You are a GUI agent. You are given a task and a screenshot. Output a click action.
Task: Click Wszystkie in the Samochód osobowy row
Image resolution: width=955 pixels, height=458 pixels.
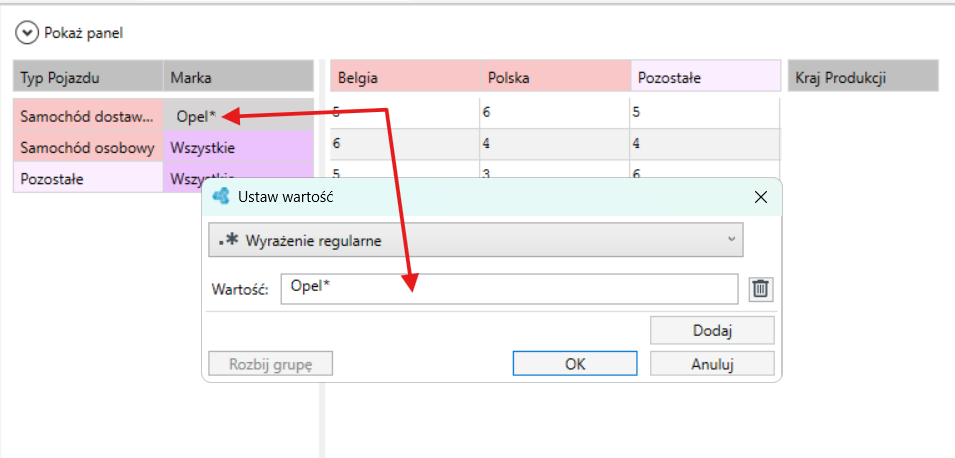click(238, 147)
